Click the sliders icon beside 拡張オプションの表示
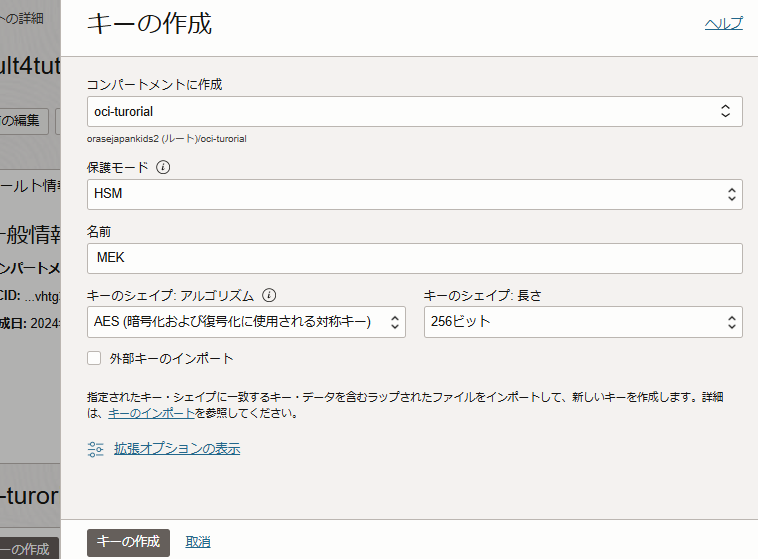Screen dimensions: 758x559 click(96, 449)
